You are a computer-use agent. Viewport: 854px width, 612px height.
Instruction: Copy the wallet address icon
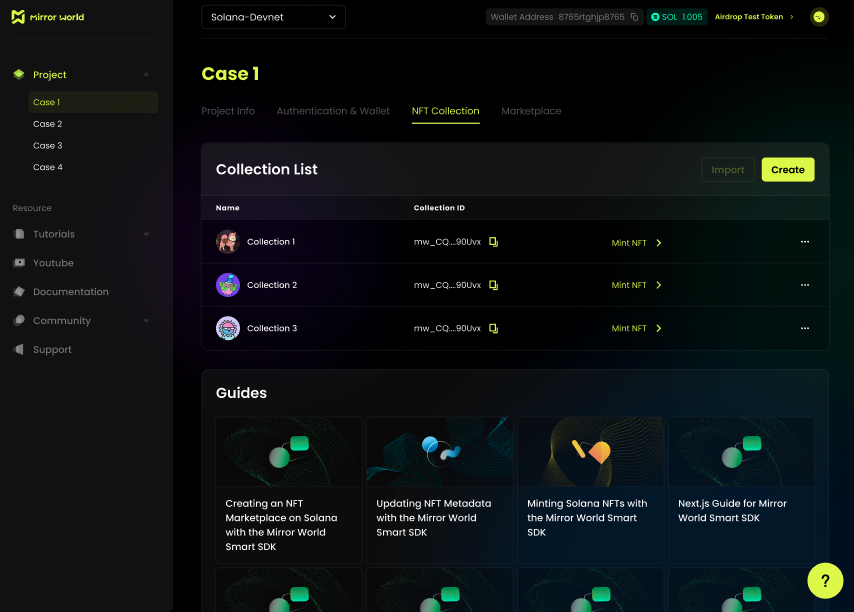coord(635,17)
